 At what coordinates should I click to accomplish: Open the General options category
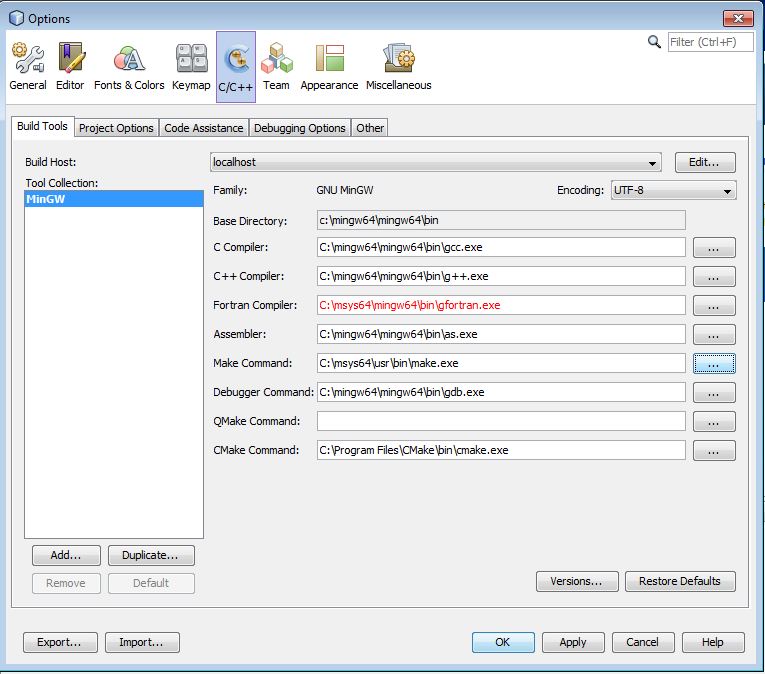[x=28, y=67]
